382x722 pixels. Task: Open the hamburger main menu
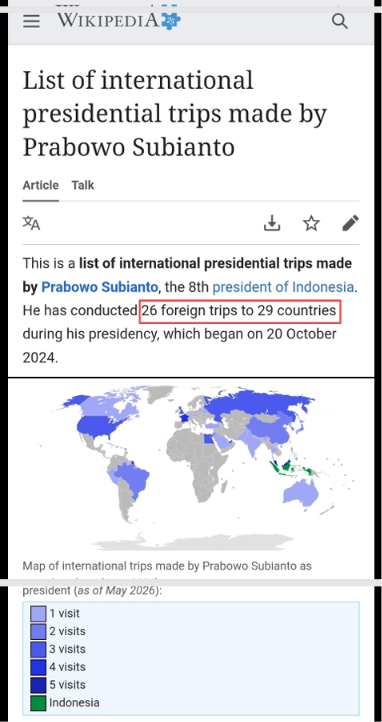coord(31,21)
